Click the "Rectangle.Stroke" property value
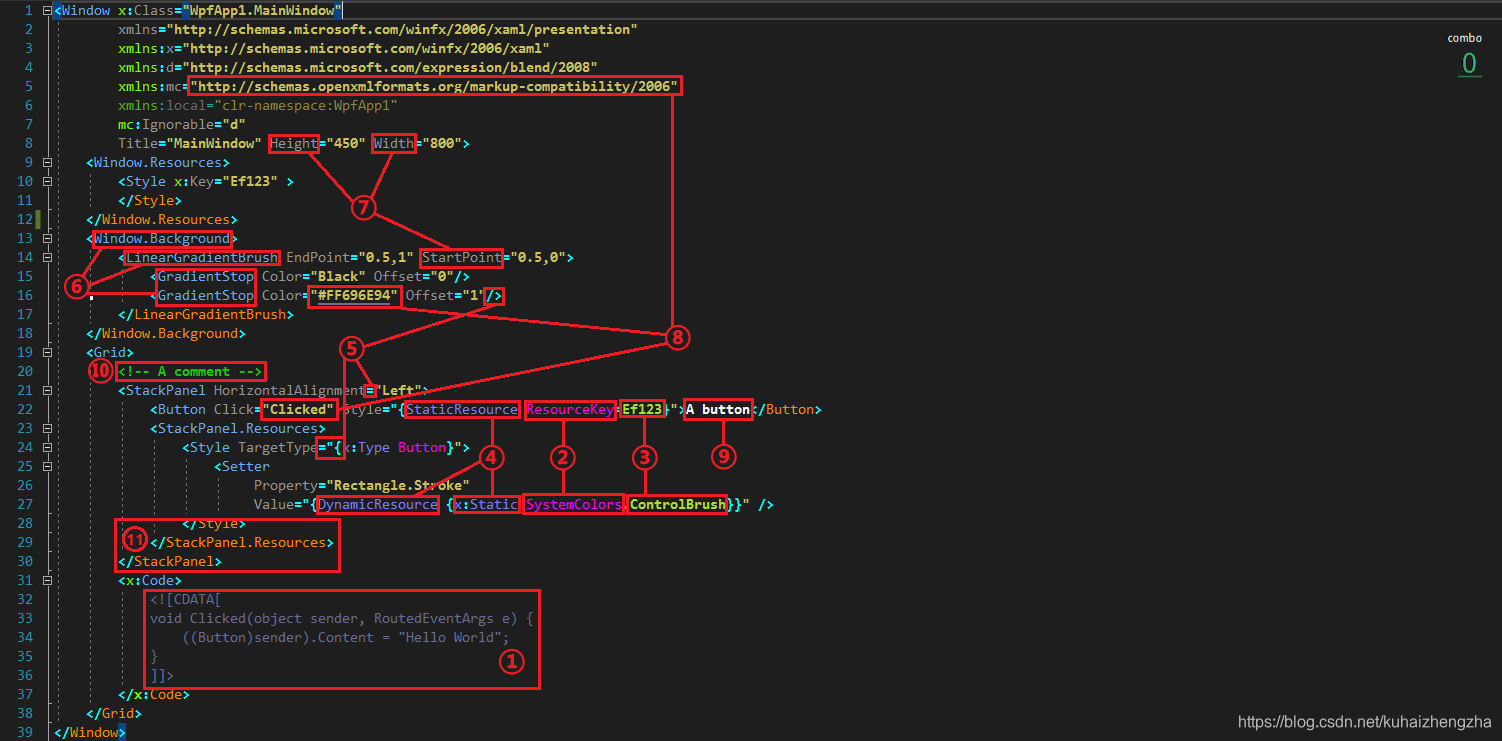 pyautogui.click(x=397, y=486)
